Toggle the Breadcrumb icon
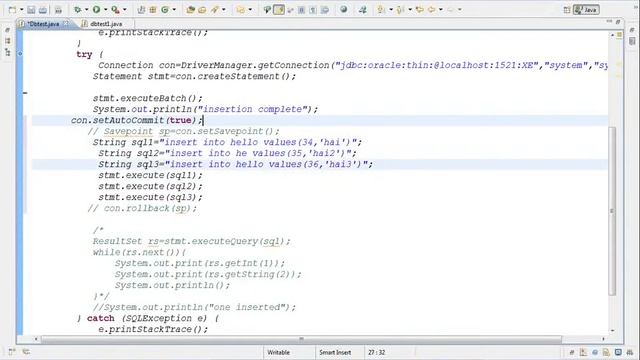Screen dimensions: 640x360 point(267,9)
